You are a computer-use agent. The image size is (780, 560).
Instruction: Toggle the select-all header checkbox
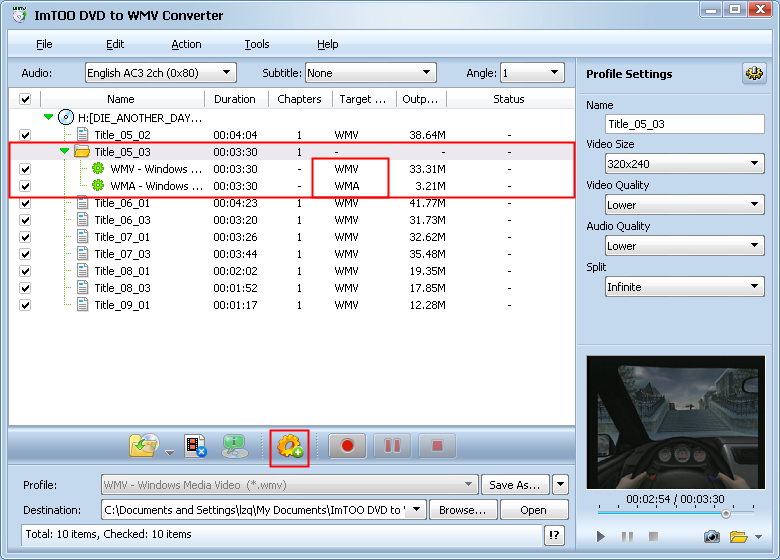coord(25,99)
